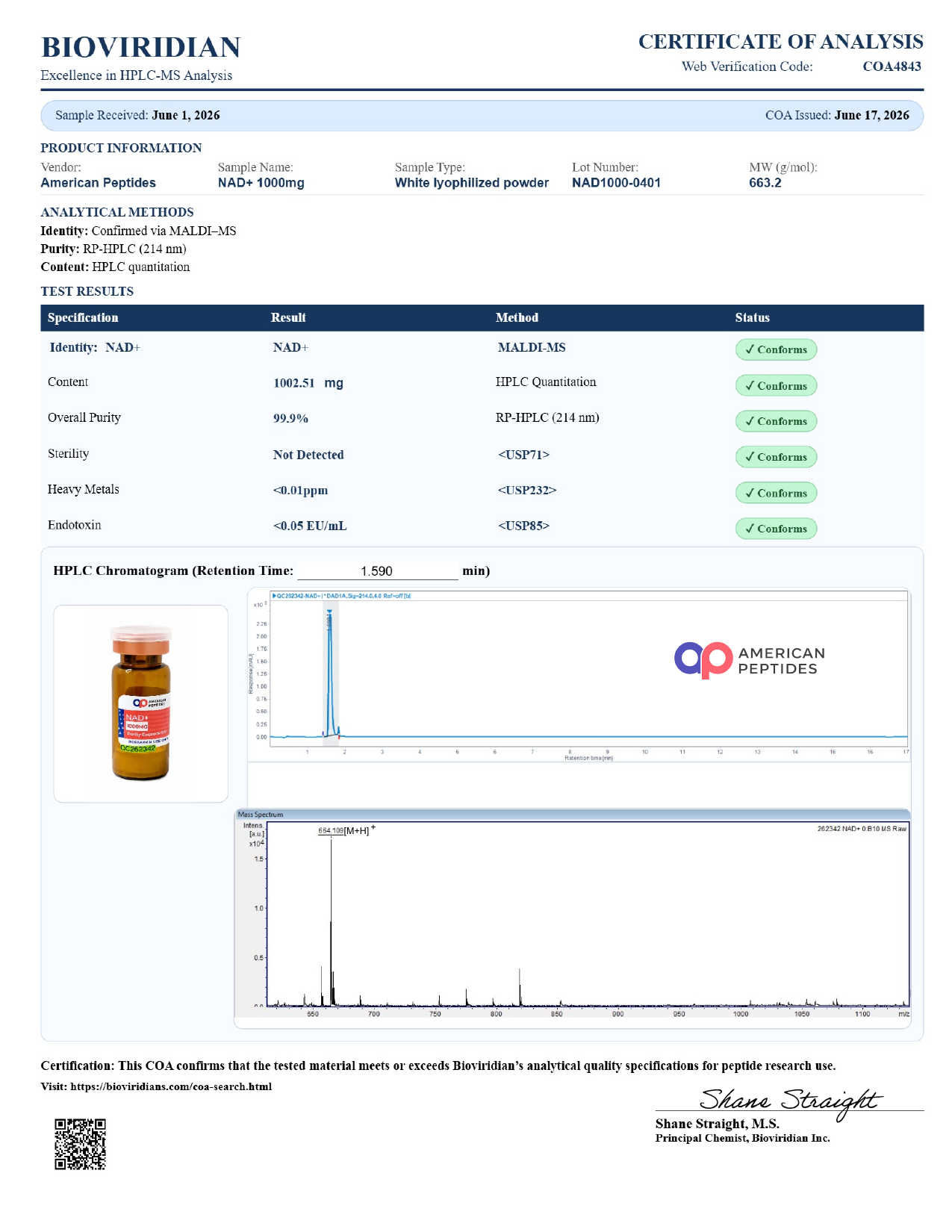Click the 'Content: HPLC quantitation' methods line

[x=115, y=267]
